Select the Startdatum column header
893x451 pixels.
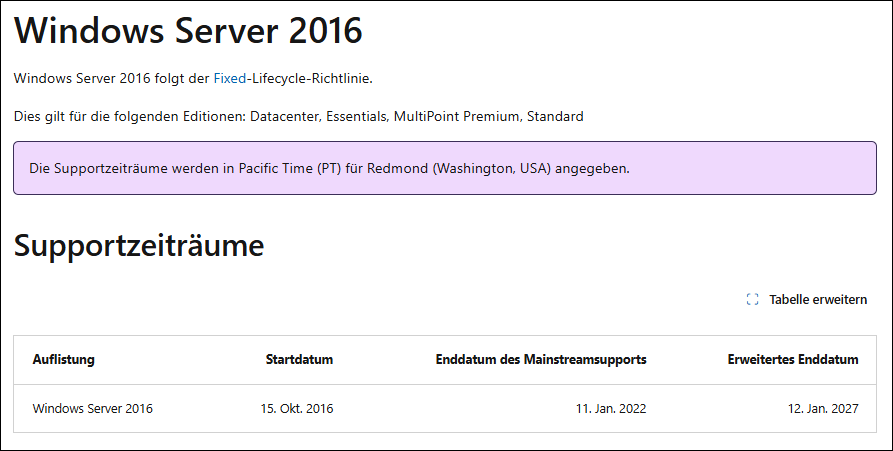pos(299,359)
